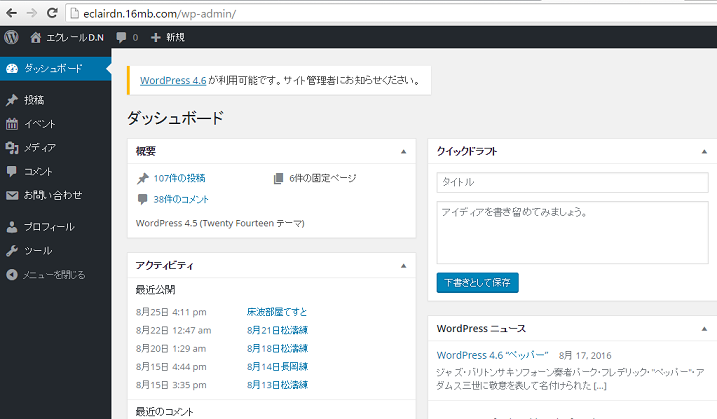
Task: Open ツール tools menu
Action: [x=55, y=251]
